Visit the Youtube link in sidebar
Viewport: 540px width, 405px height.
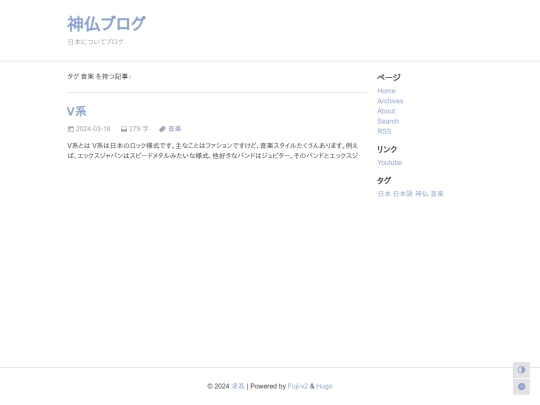click(390, 163)
